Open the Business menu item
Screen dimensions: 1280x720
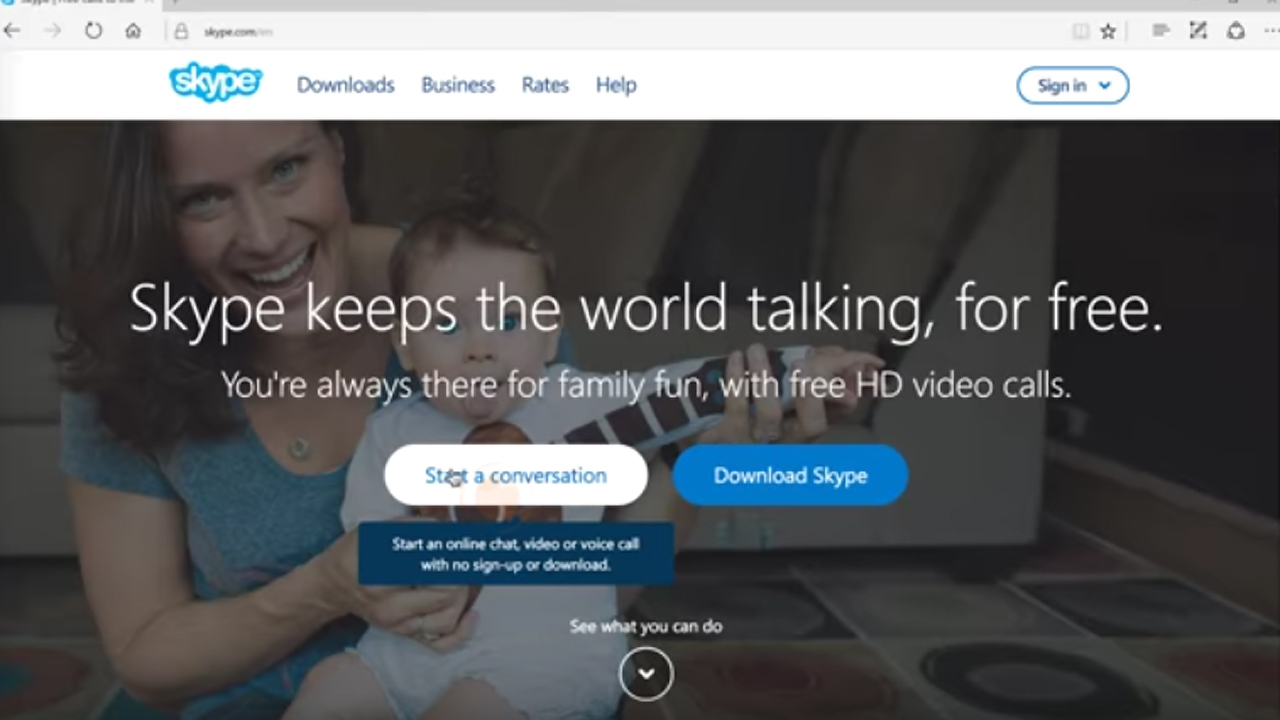(458, 85)
